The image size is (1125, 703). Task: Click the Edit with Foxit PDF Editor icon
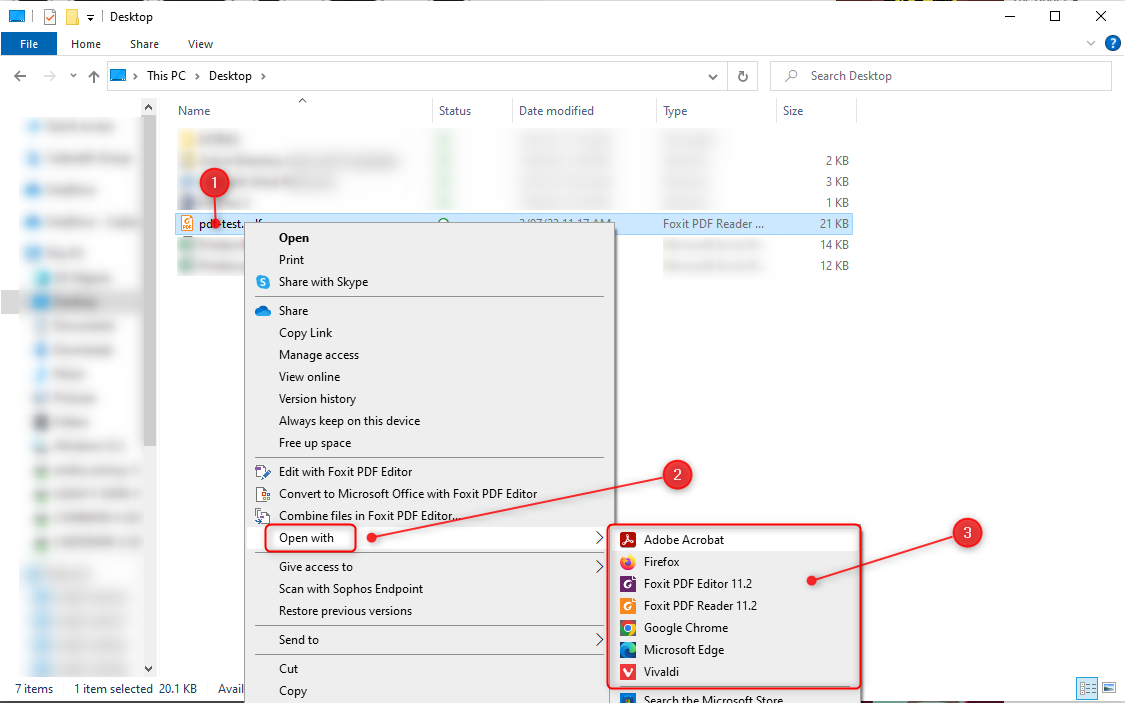pyautogui.click(x=263, y=472)
